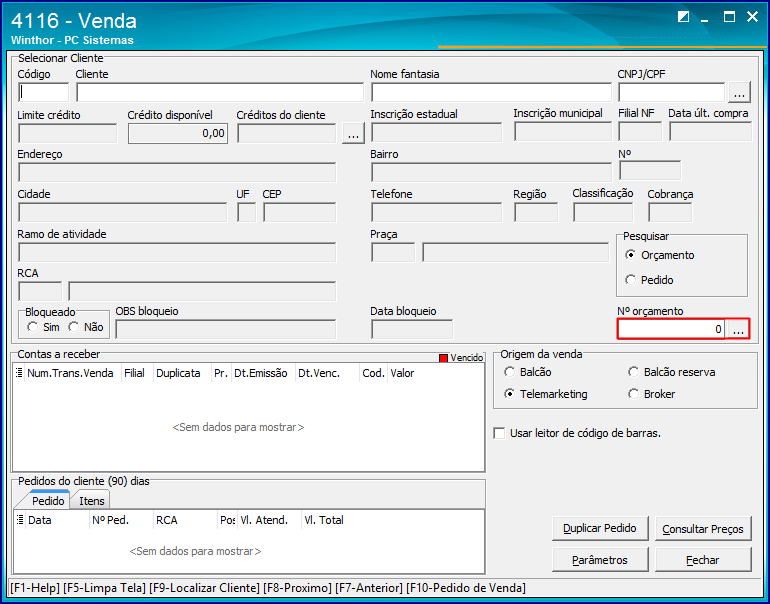Click F10-Pedido de Venda in status bar
The image size is (770, 604).
coord(466,588)
